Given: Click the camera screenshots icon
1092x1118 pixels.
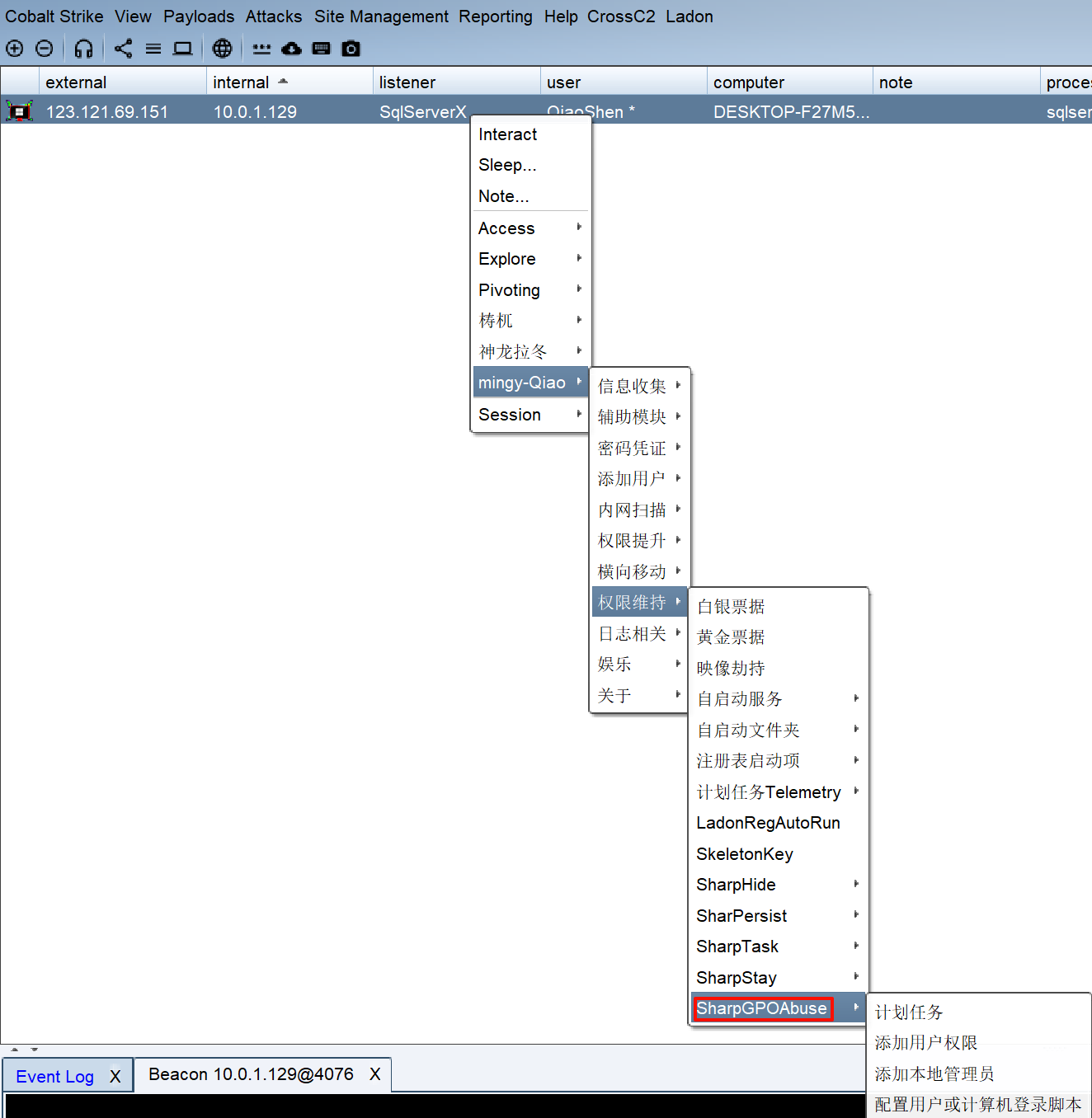Looking at the screenshot, I should click(351, 49).
